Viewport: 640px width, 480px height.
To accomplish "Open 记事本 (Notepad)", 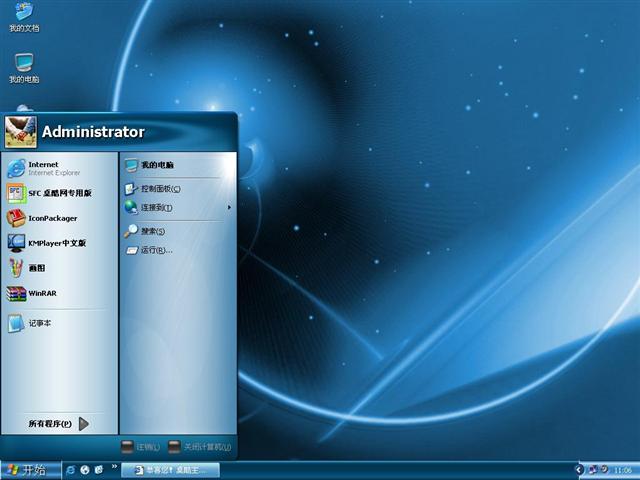I will (38, 323).
